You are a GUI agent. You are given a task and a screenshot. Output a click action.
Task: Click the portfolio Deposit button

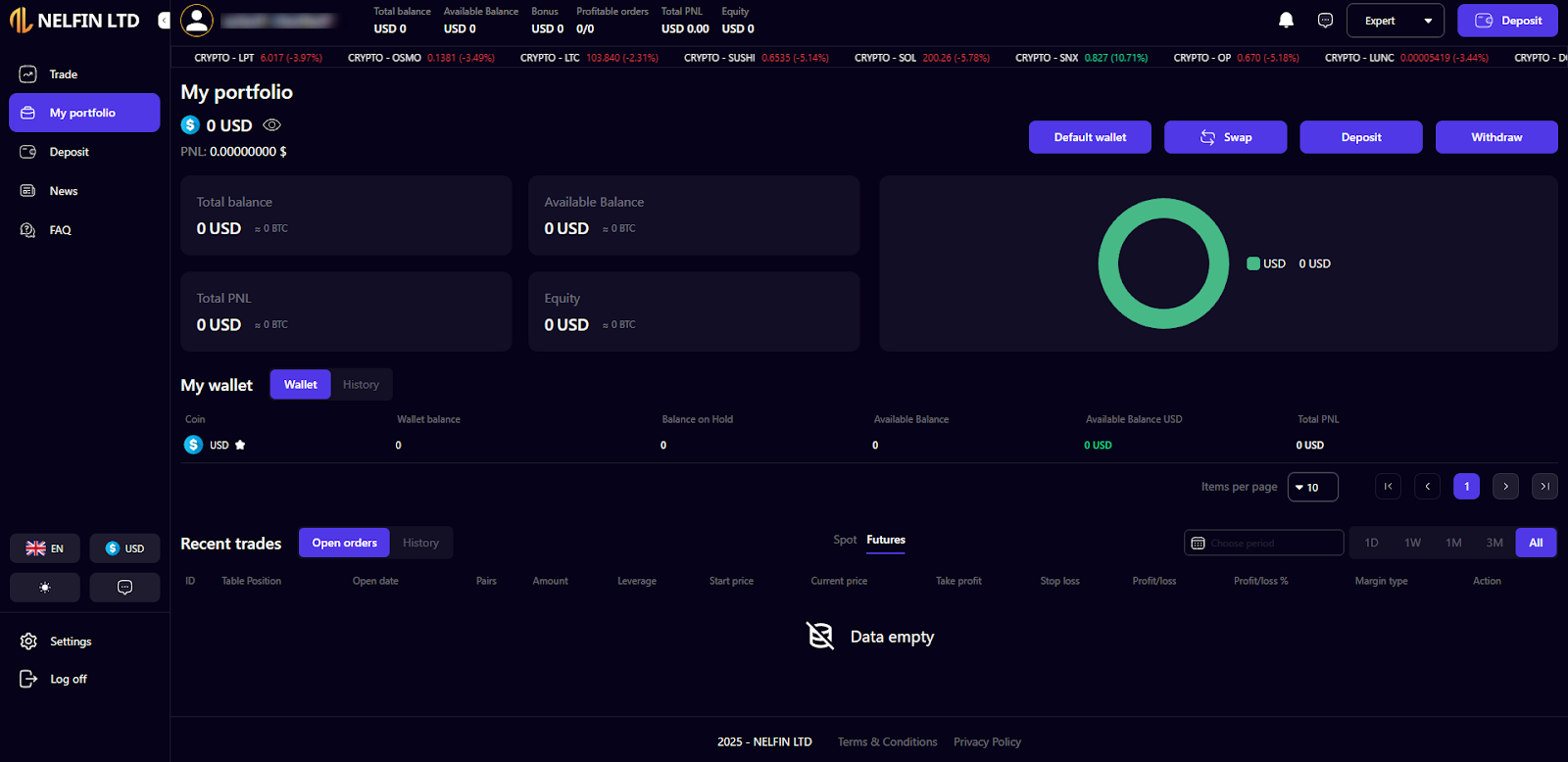tap(1361, 137)
